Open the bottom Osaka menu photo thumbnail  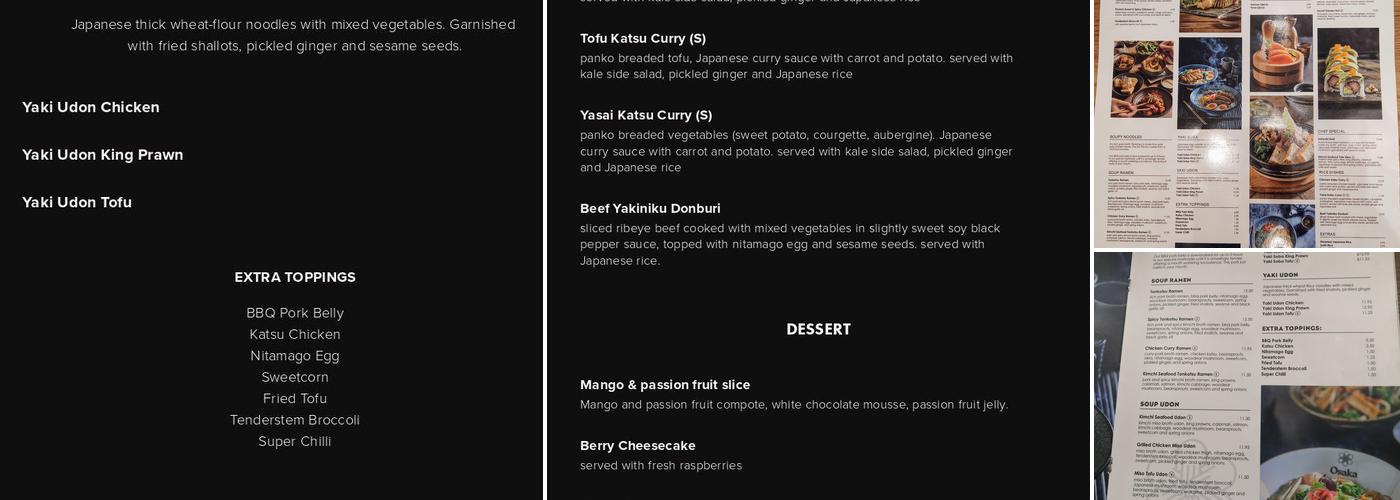pyautogui.click(x=1246, y=376)
